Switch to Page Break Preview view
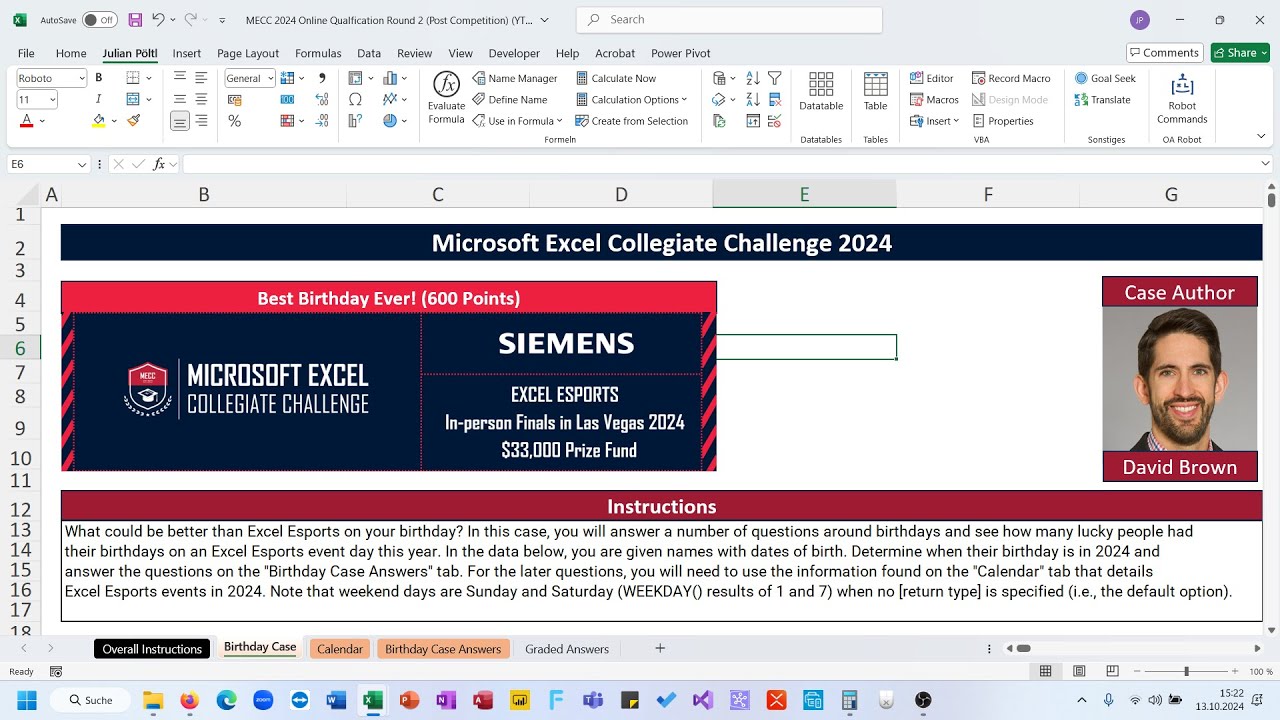Viewport: 1280px width, 720px height. point(1112,671)
